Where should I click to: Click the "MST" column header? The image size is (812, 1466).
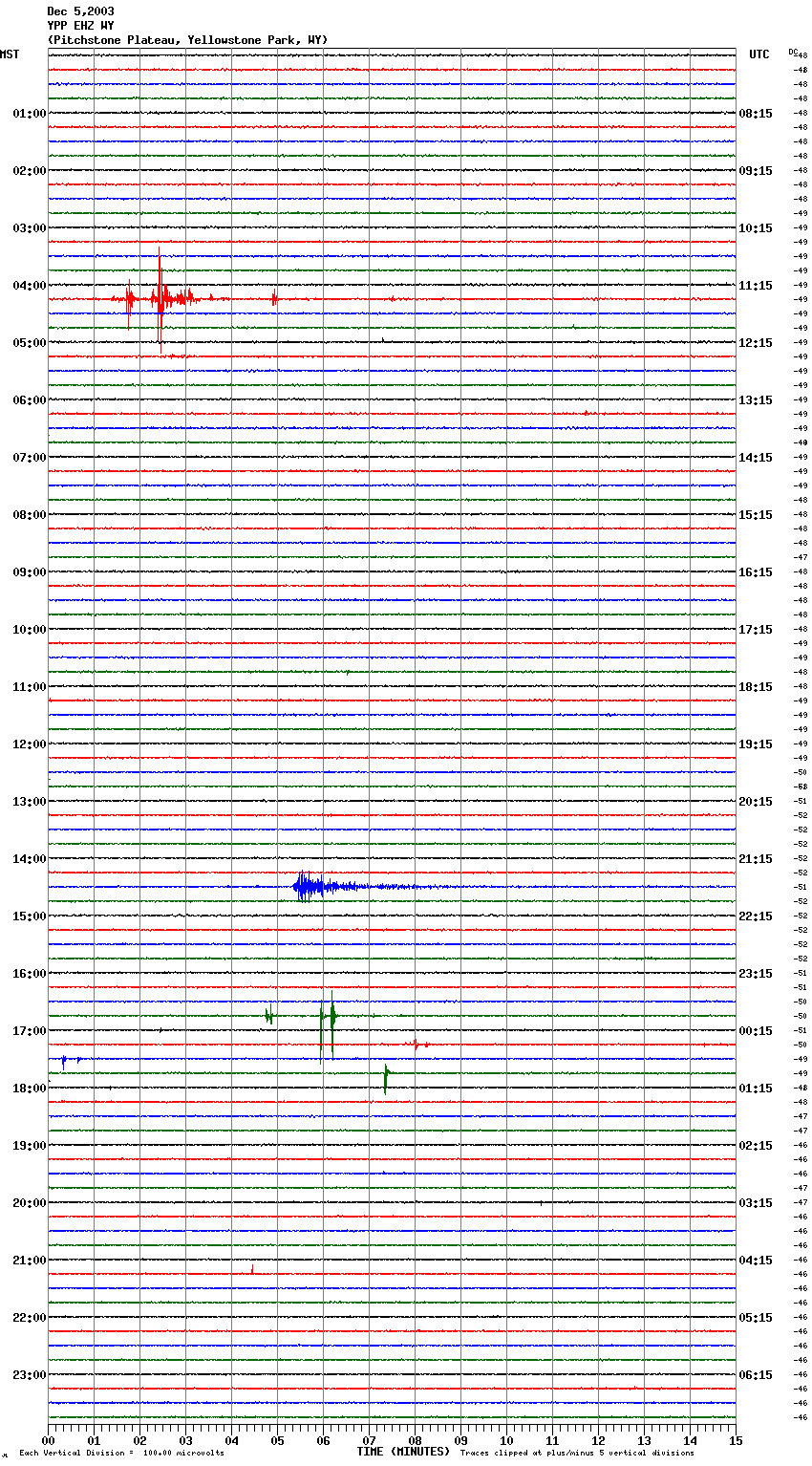coord(10,54)
